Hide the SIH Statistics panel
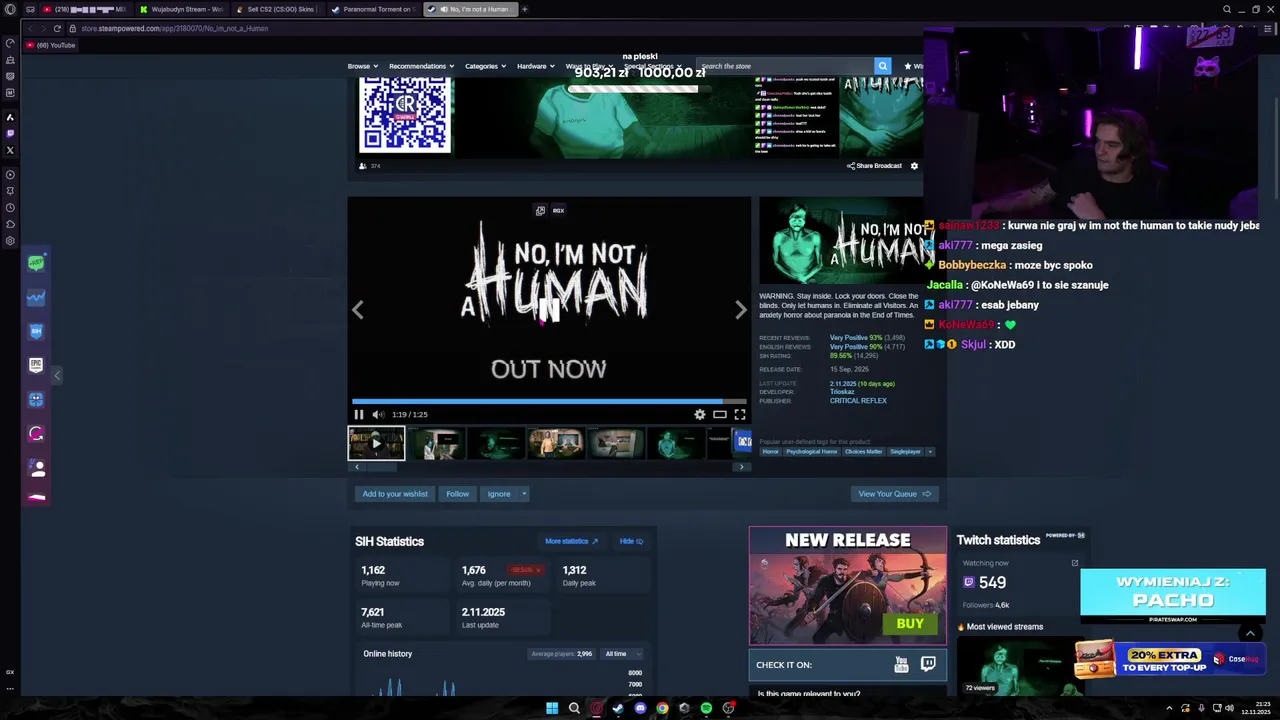This screenshot has width=1280, height=720. pyautogui.click(x=631, y=541)
